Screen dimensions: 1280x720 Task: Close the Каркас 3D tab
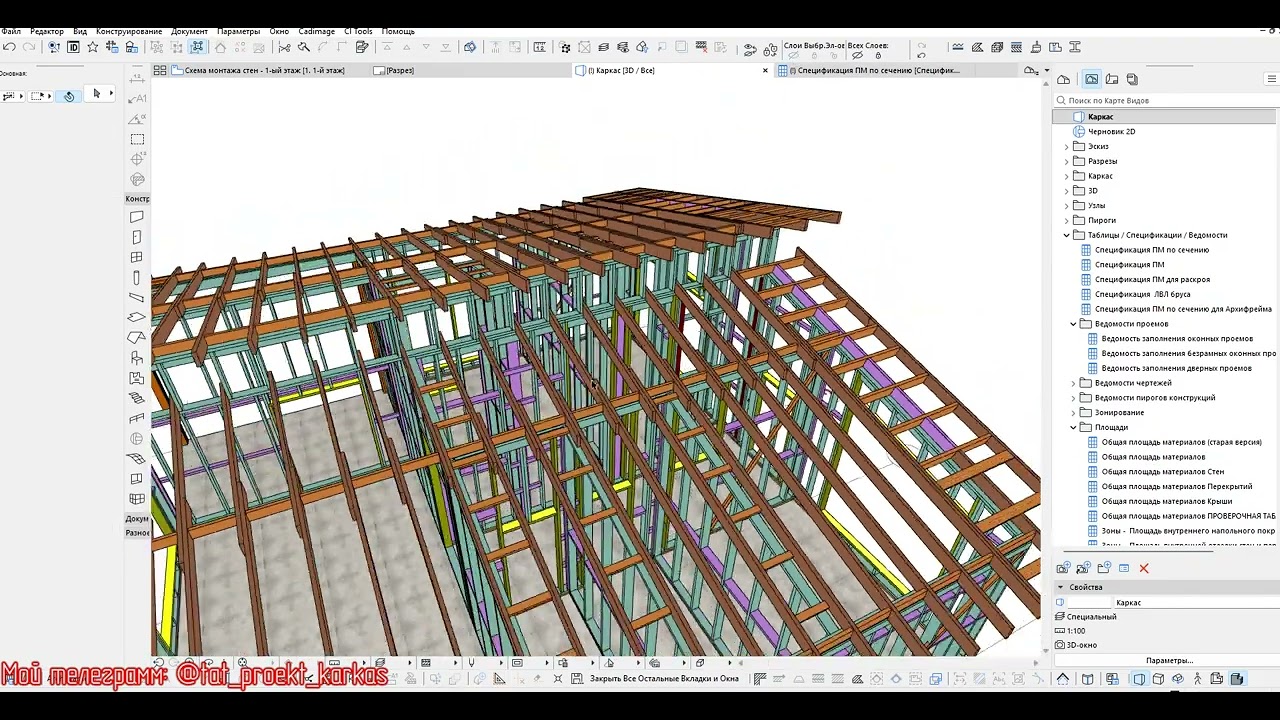click(766, 70)
